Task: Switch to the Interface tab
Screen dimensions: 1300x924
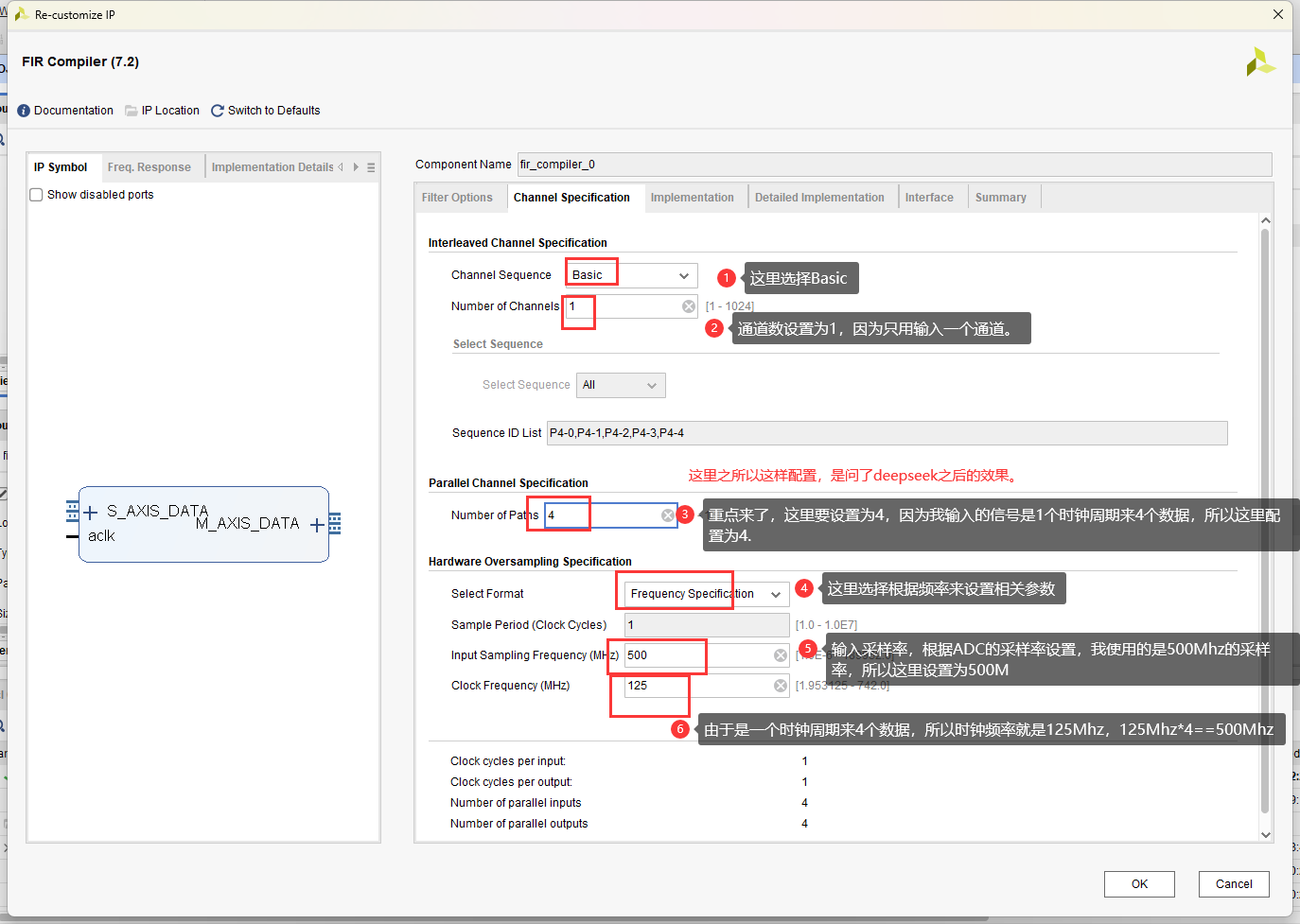Action: coord(929,198)
